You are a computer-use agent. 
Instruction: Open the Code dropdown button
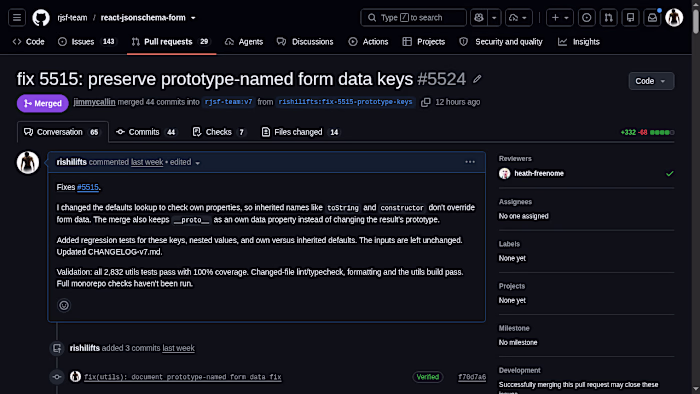click(x=651, y=81)
